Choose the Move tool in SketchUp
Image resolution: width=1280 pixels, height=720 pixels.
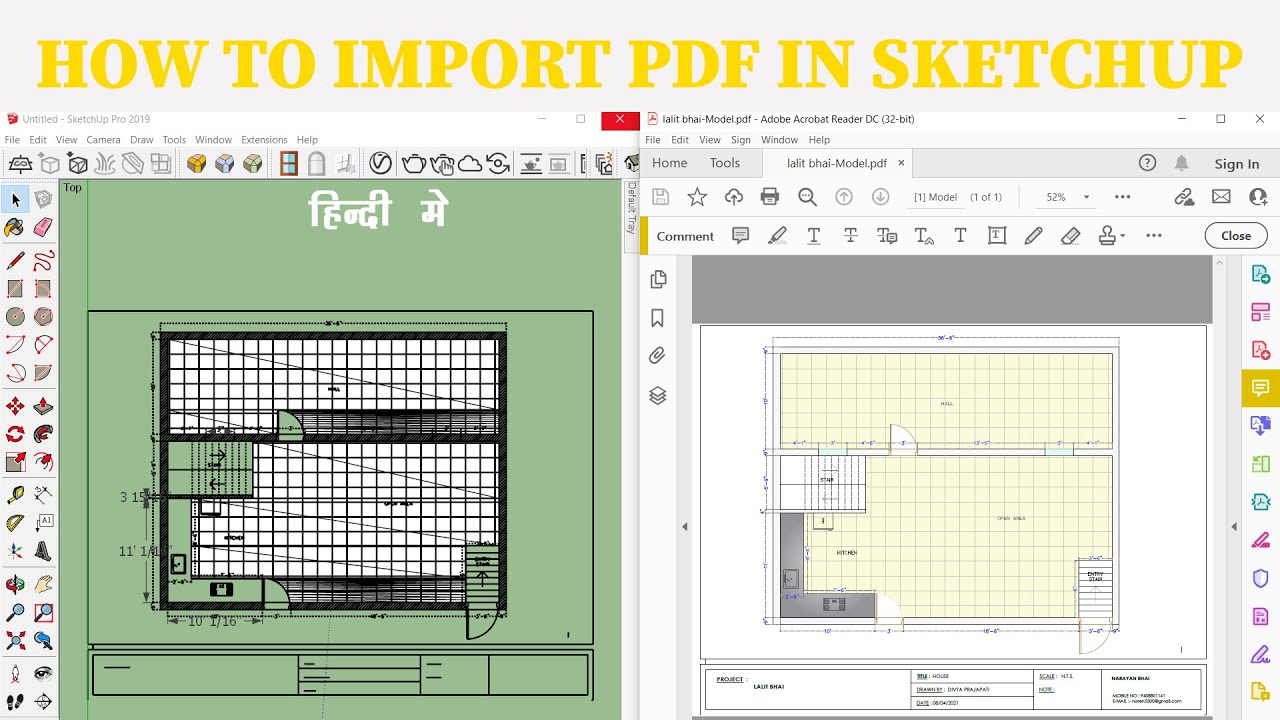pyautogui.click(x=15, y=406)
